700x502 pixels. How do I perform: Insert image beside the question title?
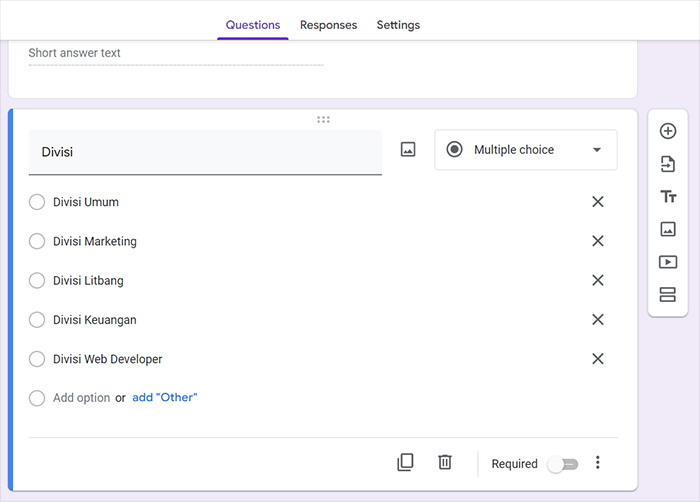pyautogui.click(x=408, y=150)
